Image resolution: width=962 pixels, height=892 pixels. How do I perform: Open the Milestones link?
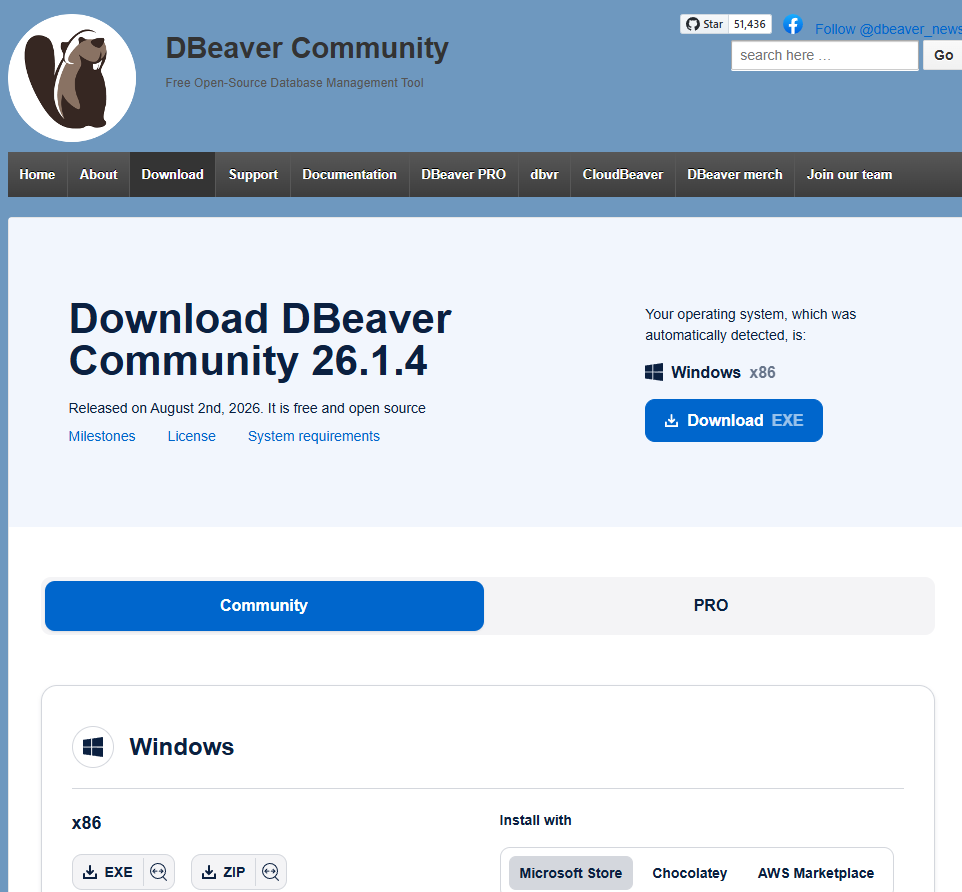pos(102,436)
